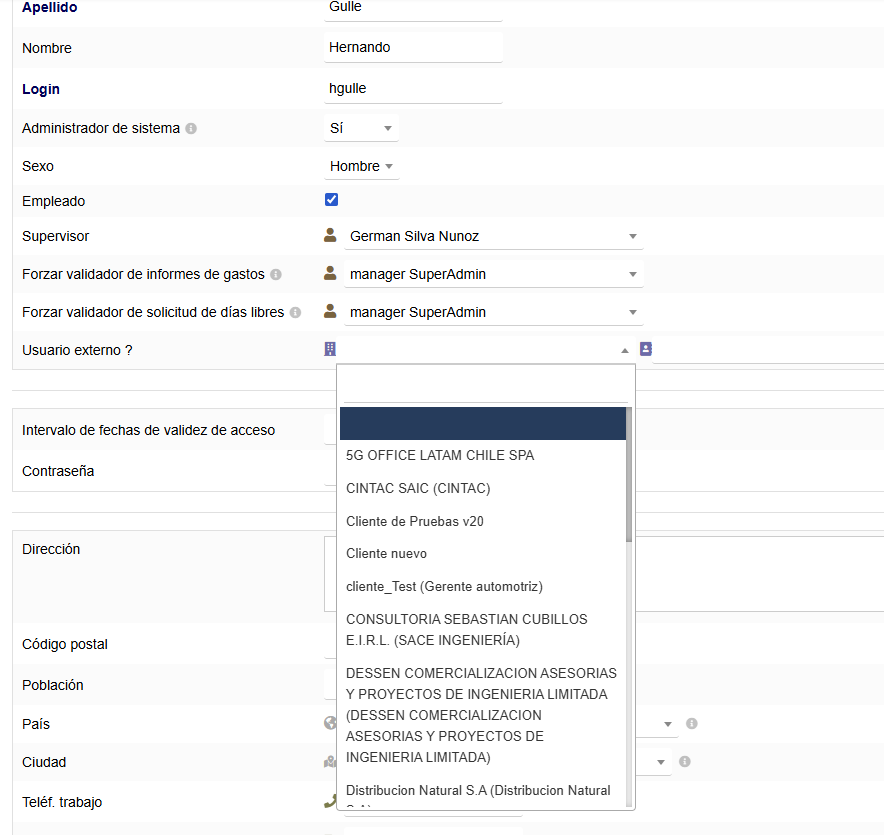Select 5G OFFICE LATAM CHILE SPA option
884x835 pixels.
pyautogui.click(x=440, y=455)
